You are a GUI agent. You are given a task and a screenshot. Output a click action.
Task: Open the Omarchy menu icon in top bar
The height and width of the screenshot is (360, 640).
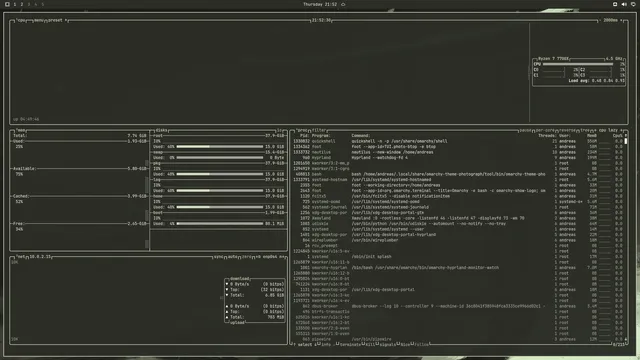(7, 4)
